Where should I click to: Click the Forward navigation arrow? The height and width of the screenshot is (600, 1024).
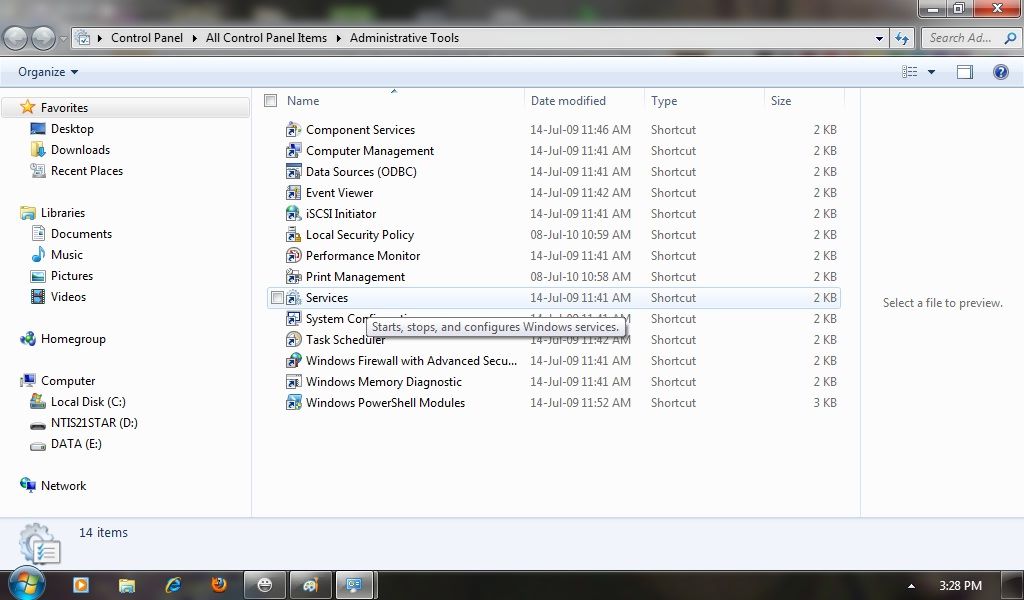[x=43, y=39]
